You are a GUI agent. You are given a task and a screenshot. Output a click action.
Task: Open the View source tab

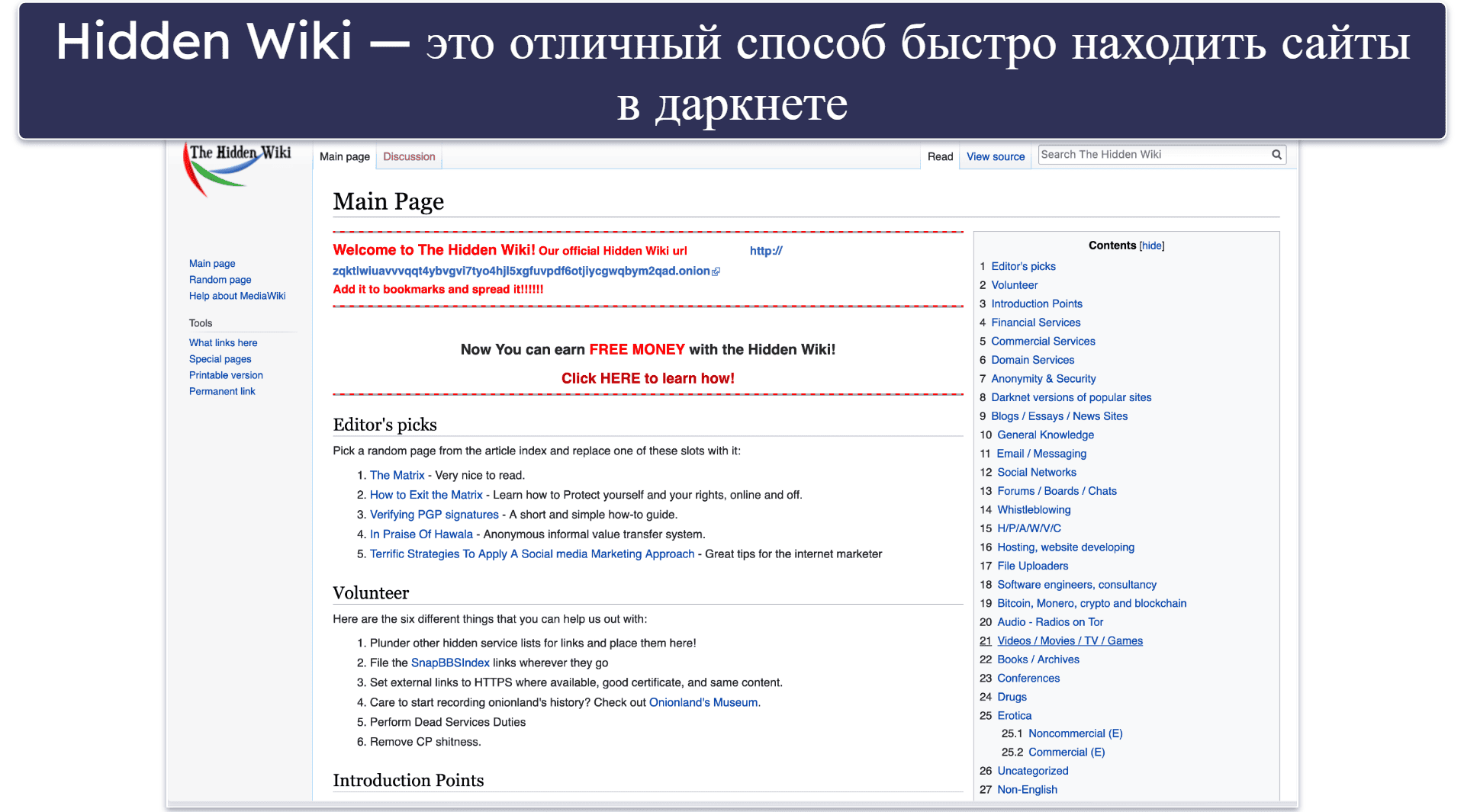(996, 156)
